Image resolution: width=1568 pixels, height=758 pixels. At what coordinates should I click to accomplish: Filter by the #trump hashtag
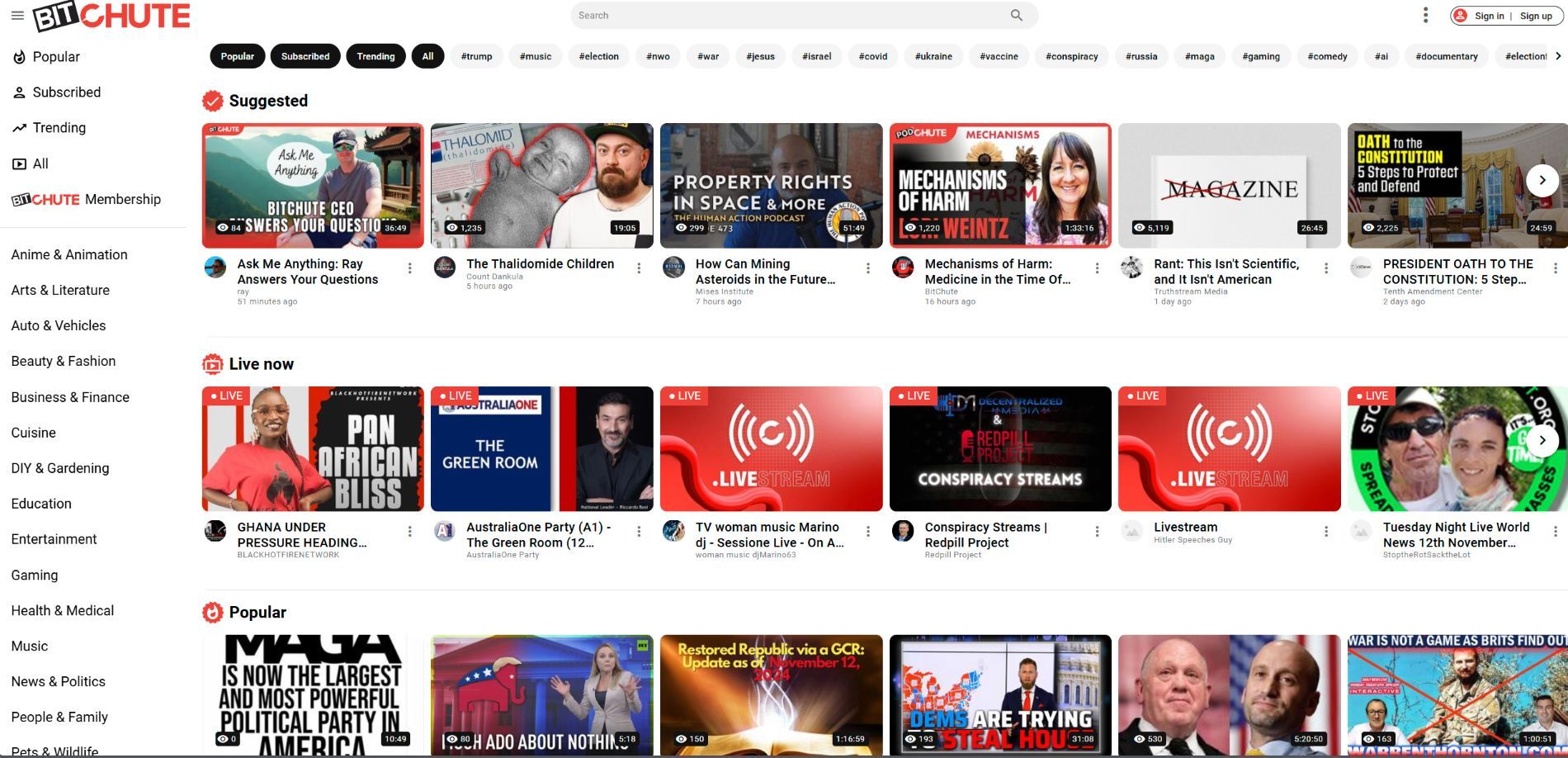476,56
